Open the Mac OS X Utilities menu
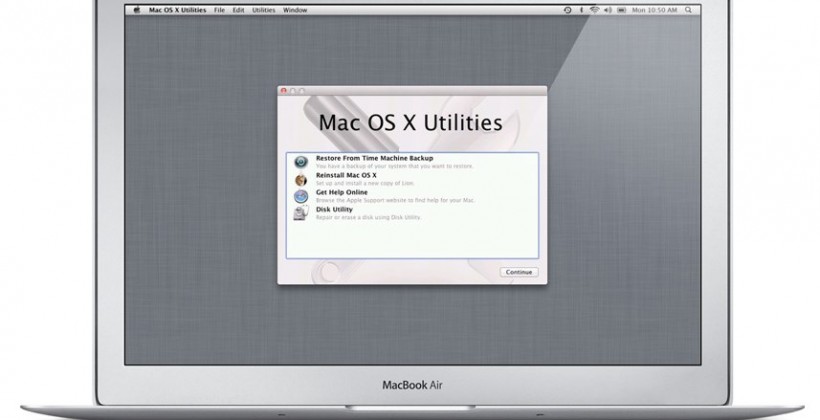 click(x=177, y=10)
